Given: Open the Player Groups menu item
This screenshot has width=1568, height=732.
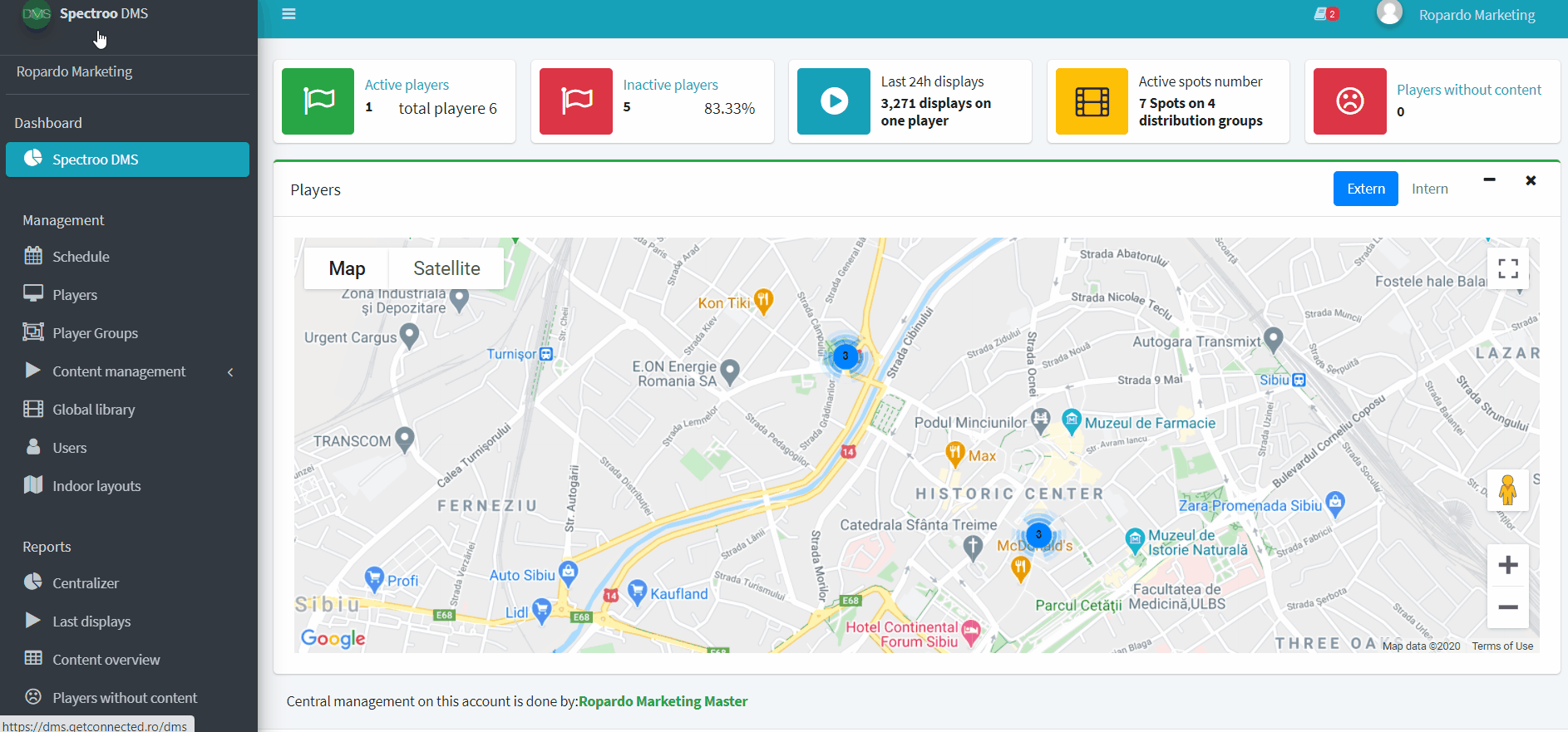Looking at the screenshot, I should pyautogui.click(x=129, y=333).
